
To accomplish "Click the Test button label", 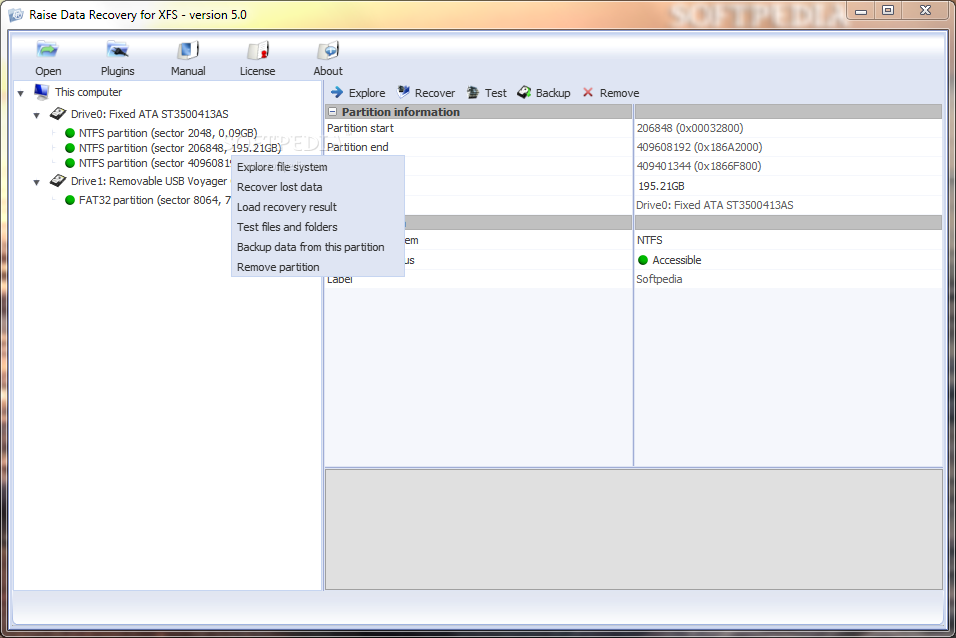I will (496, 93).
